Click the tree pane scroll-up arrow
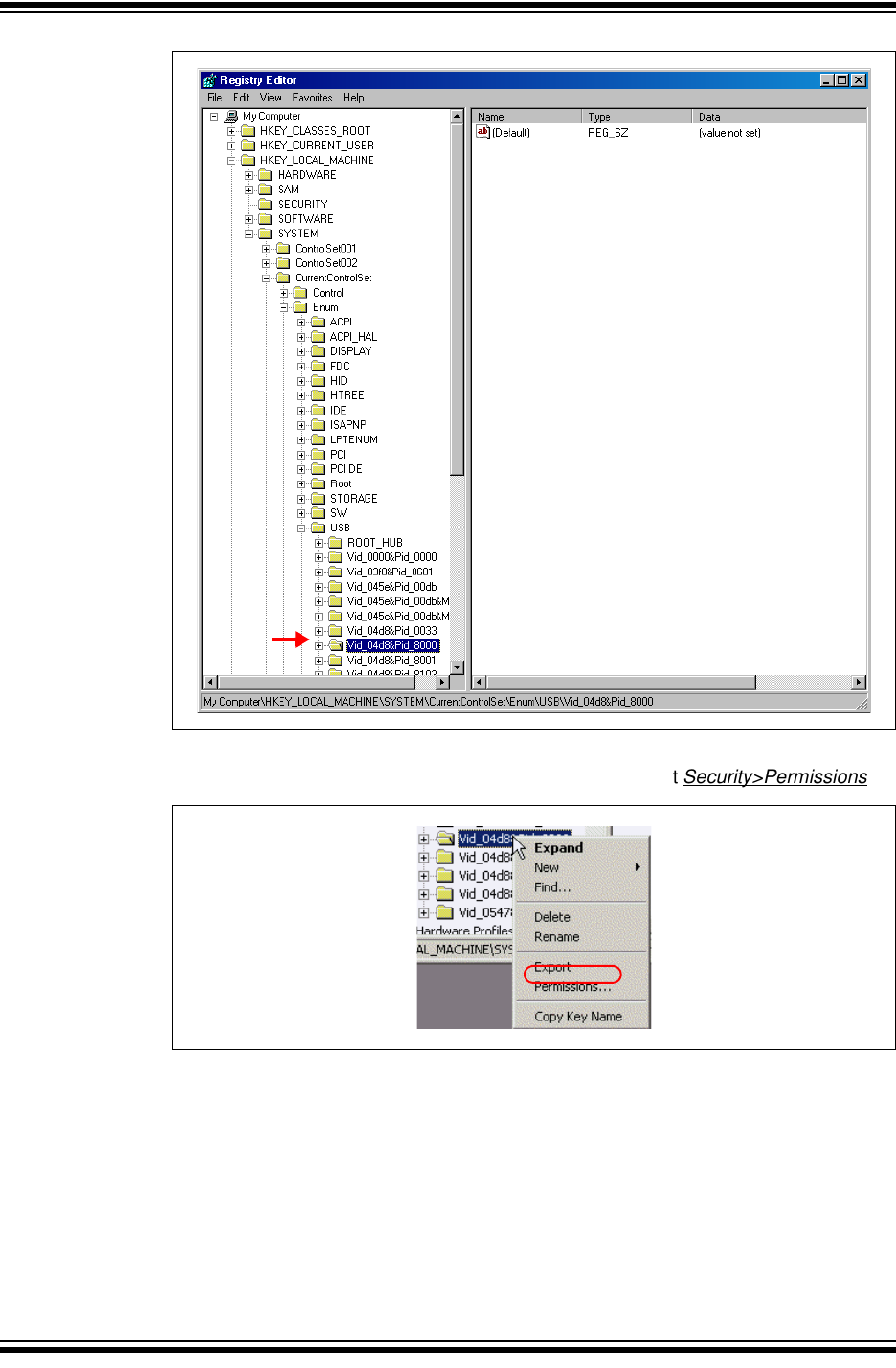Viewport: 896px width, 1368px height. (457, 117)
